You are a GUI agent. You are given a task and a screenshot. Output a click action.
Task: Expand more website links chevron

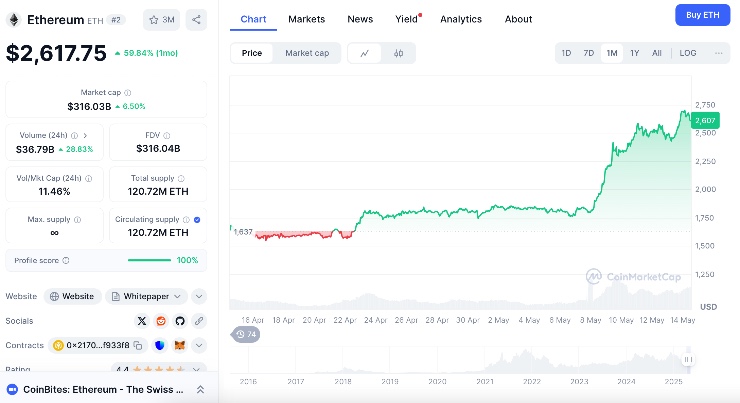click(x=199, y=296)
